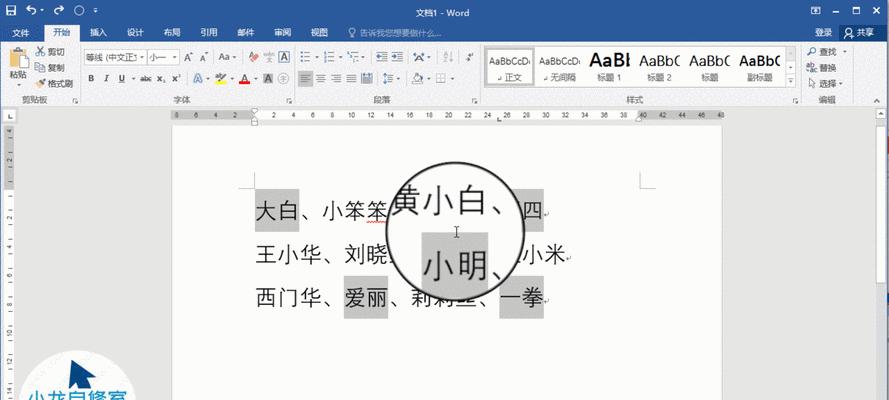Apply the 副标题 subtitle style

760,67
